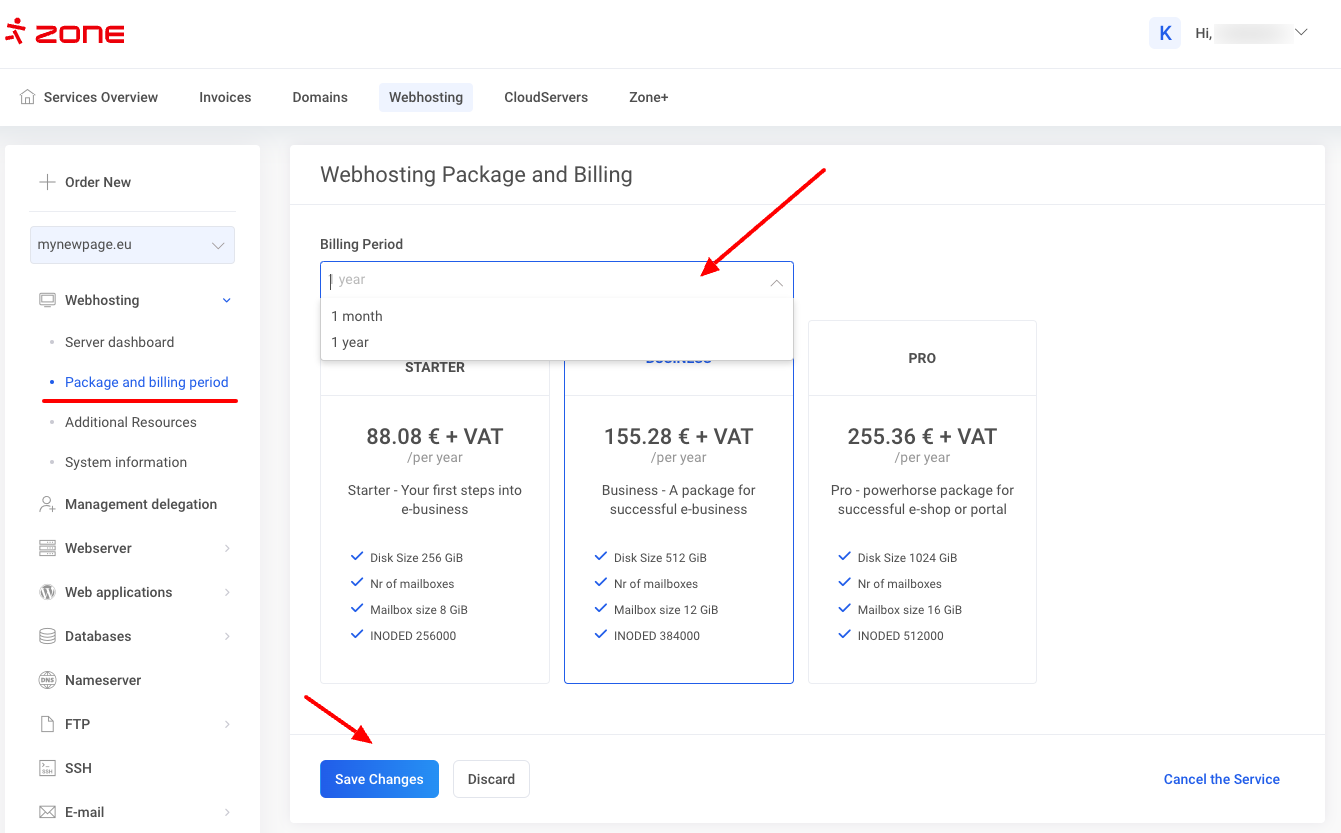
Task: Open the mynewpage.eu domain selector dropdown
Action: (132, 245)
